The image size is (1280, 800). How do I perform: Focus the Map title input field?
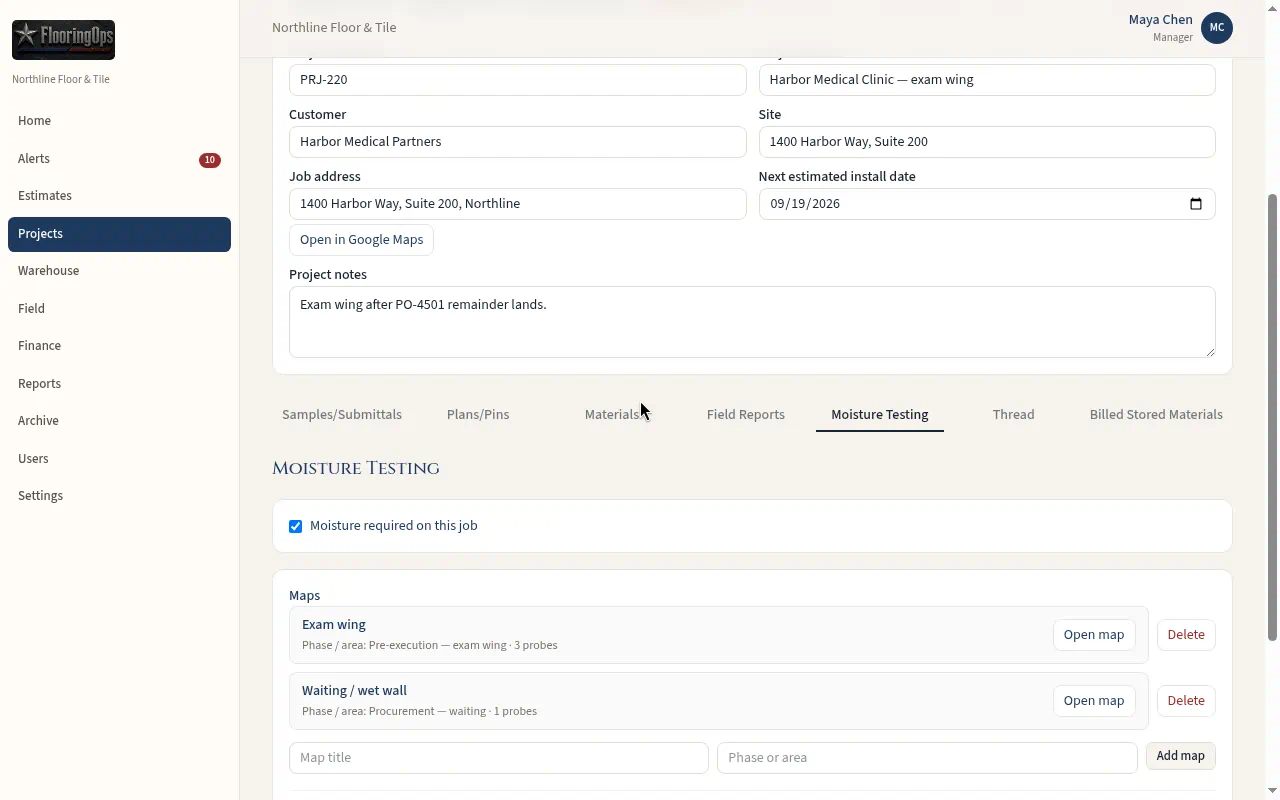(x=499, y=758)
